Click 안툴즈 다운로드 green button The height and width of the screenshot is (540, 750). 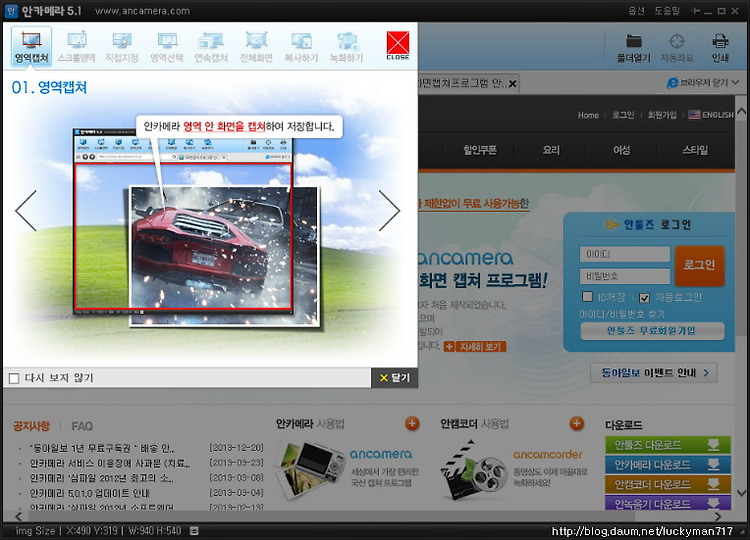[668, 445]
